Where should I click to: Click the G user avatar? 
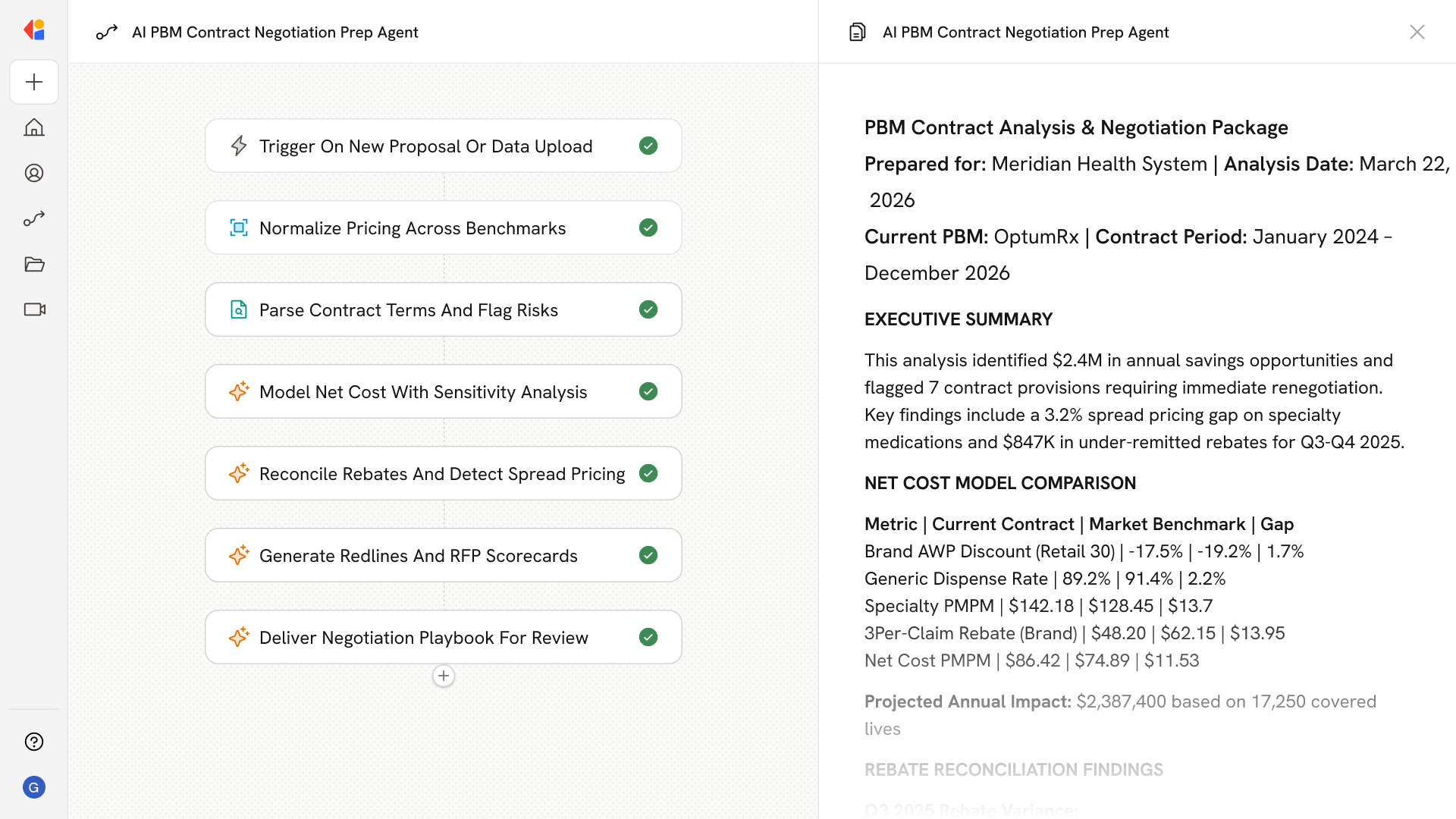[34, 787]
